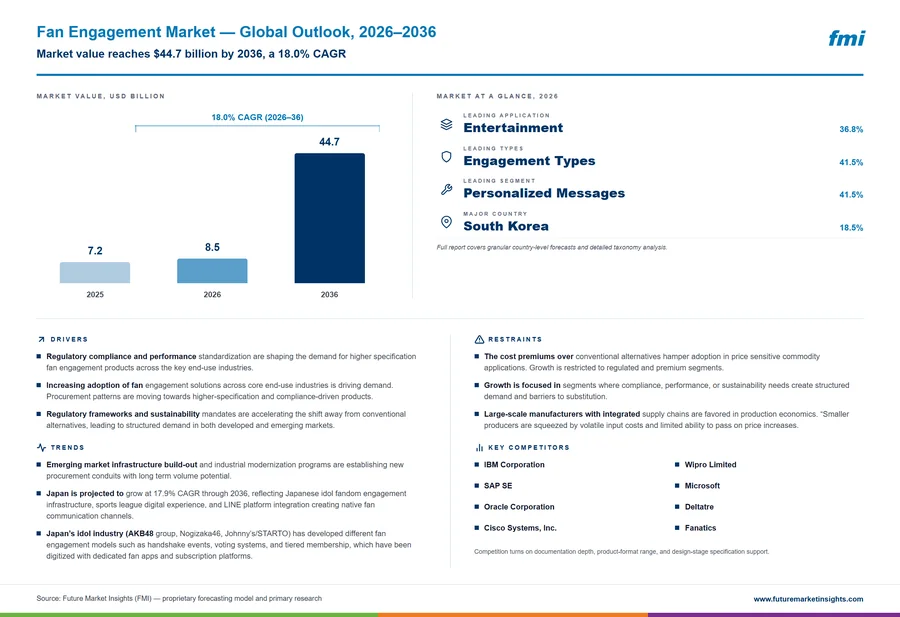900x617 pixels.
Task: Select "Oracle Corporation" in the competitors list
Action: [x=519, y=507]
